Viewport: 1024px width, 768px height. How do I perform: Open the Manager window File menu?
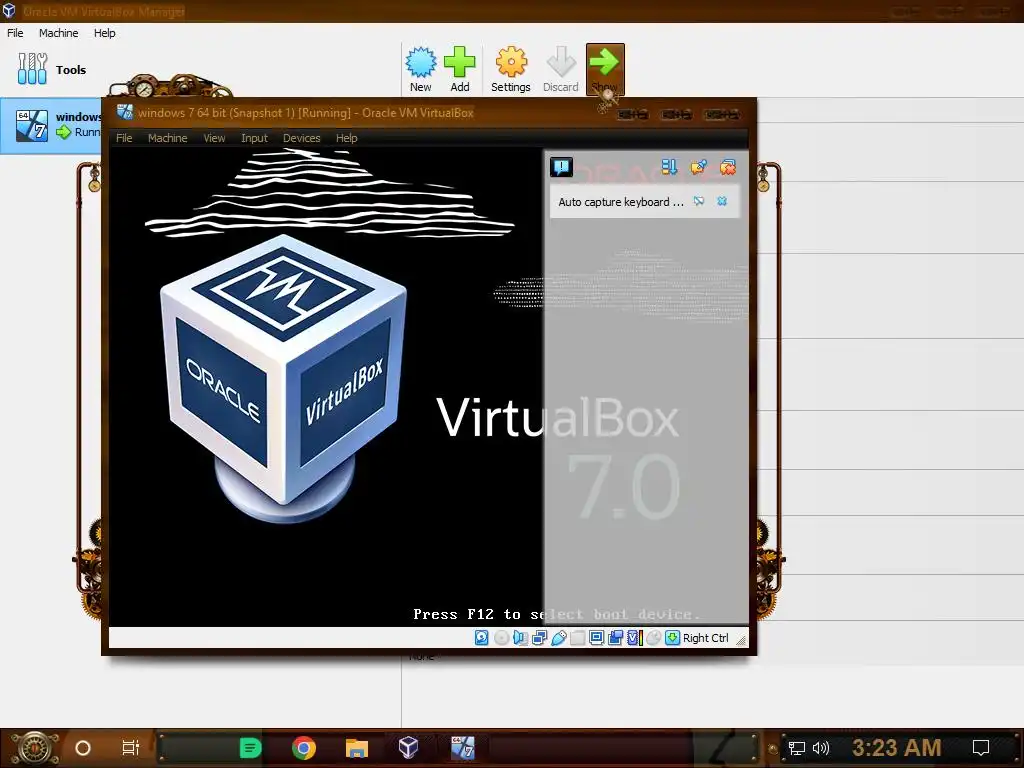(15, 33)
